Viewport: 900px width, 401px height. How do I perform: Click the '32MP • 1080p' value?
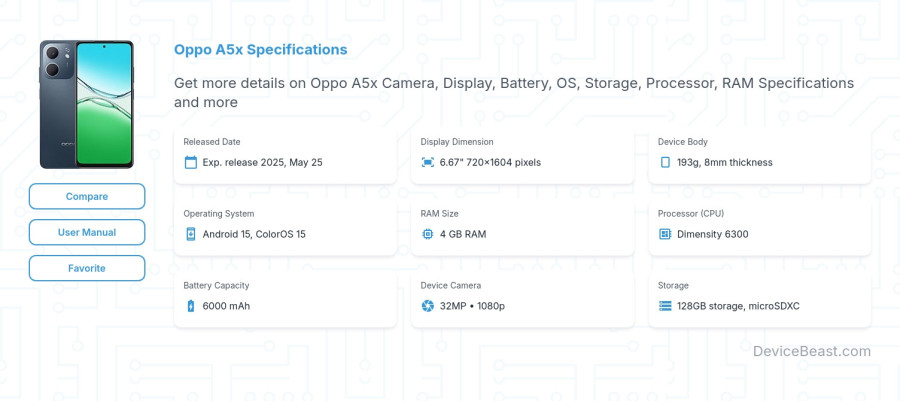click(x=472, y=306)
